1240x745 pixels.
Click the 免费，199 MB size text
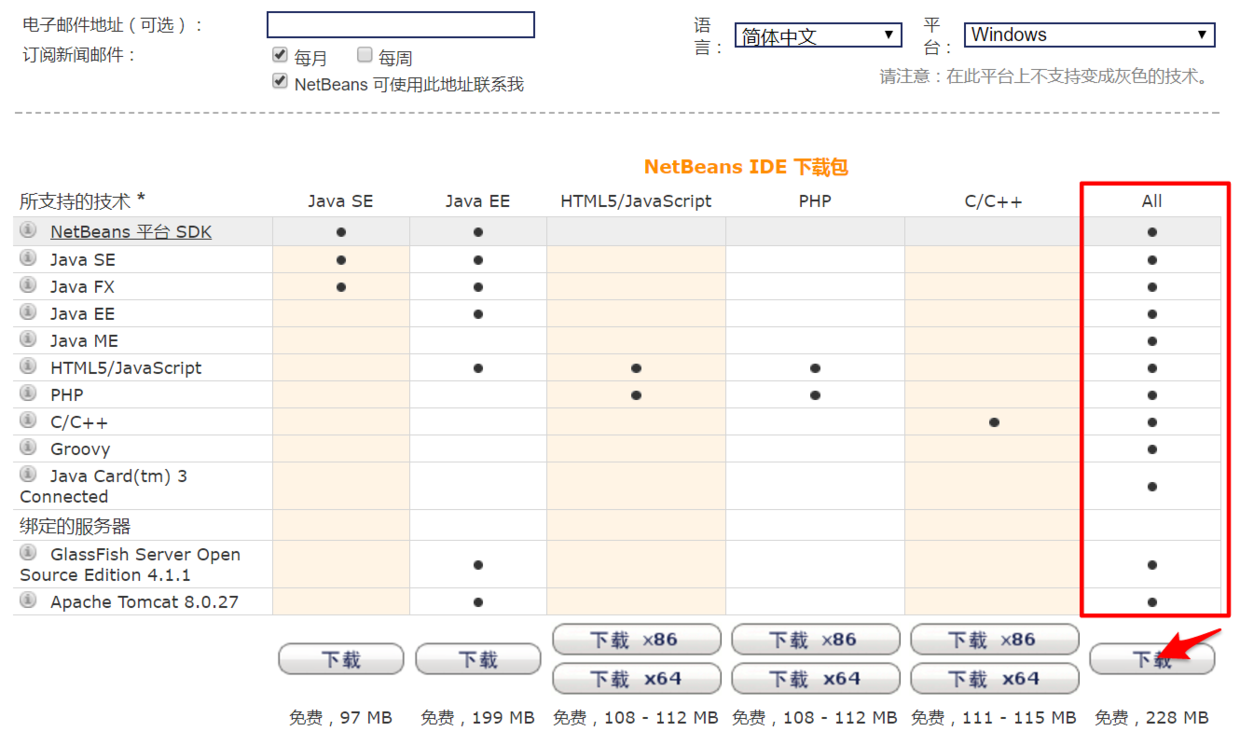click(478, 718)
